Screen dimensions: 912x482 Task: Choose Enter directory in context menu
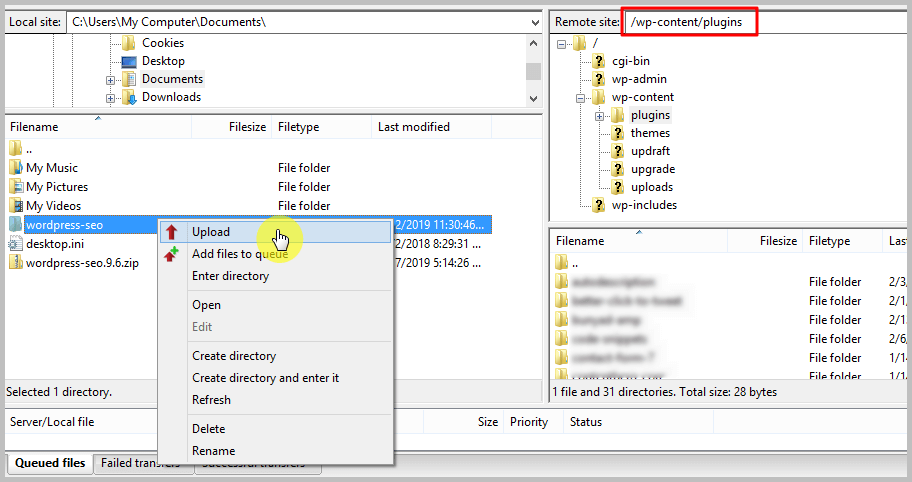276,276
